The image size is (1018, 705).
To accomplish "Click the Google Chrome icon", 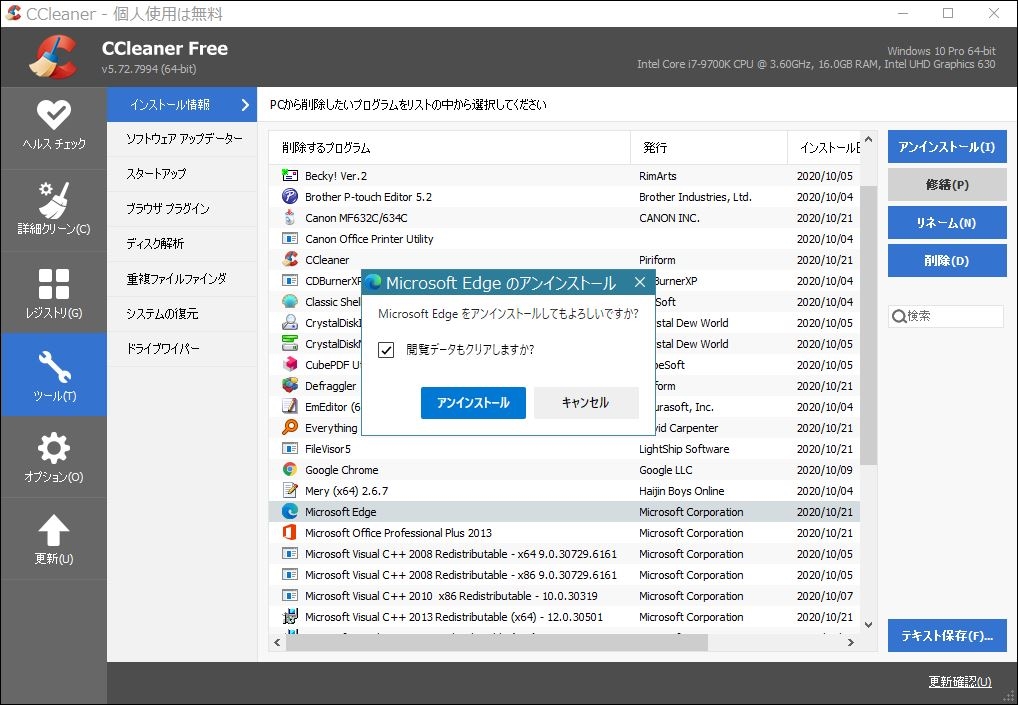I will (290, 470).
